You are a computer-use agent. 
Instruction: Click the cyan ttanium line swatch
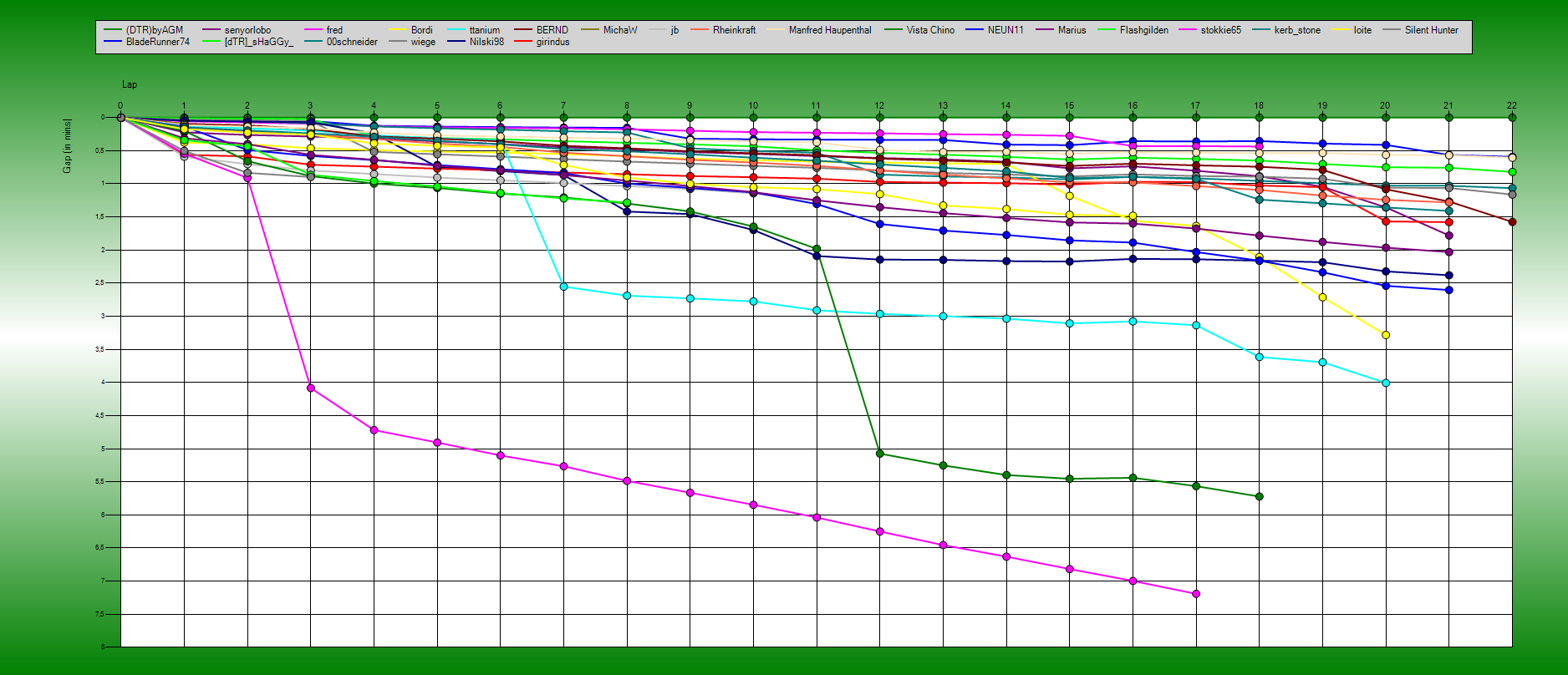tap(457, 30)
